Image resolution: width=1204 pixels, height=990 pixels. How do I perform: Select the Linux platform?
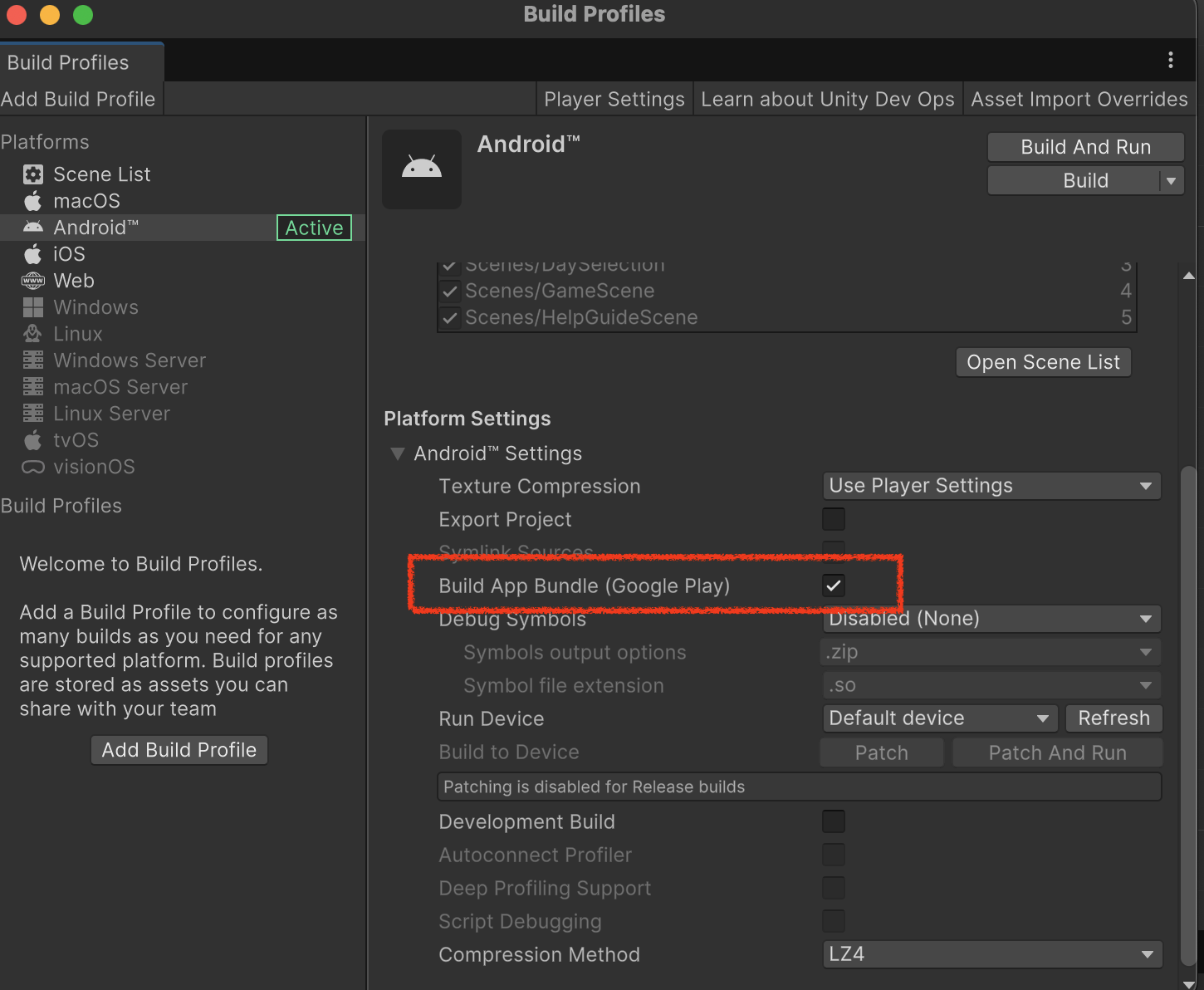[x=183, y=334]
